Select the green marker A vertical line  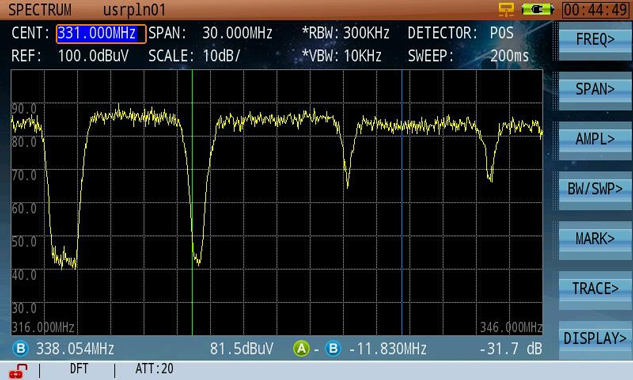coord(192,202)
